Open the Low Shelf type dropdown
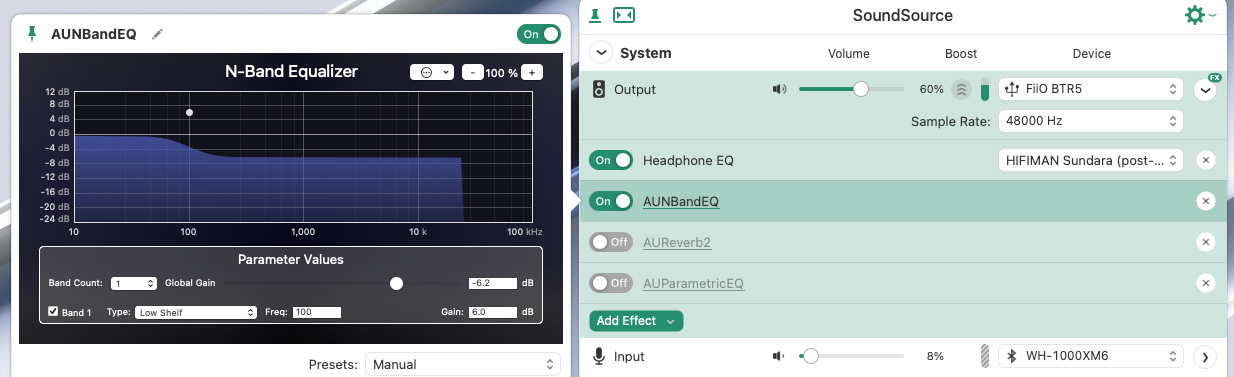 tap(196, 312)
